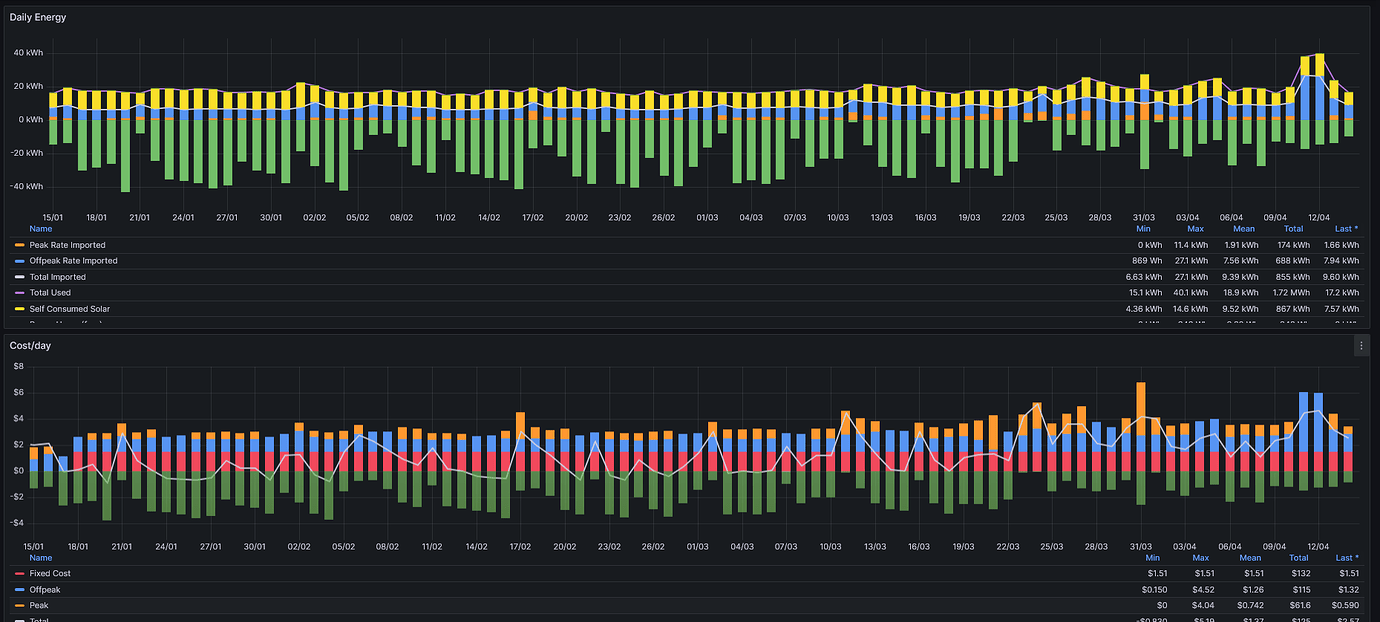Select the 7.94 kWh last value
1380x622 pixels.
point(1341,261)
